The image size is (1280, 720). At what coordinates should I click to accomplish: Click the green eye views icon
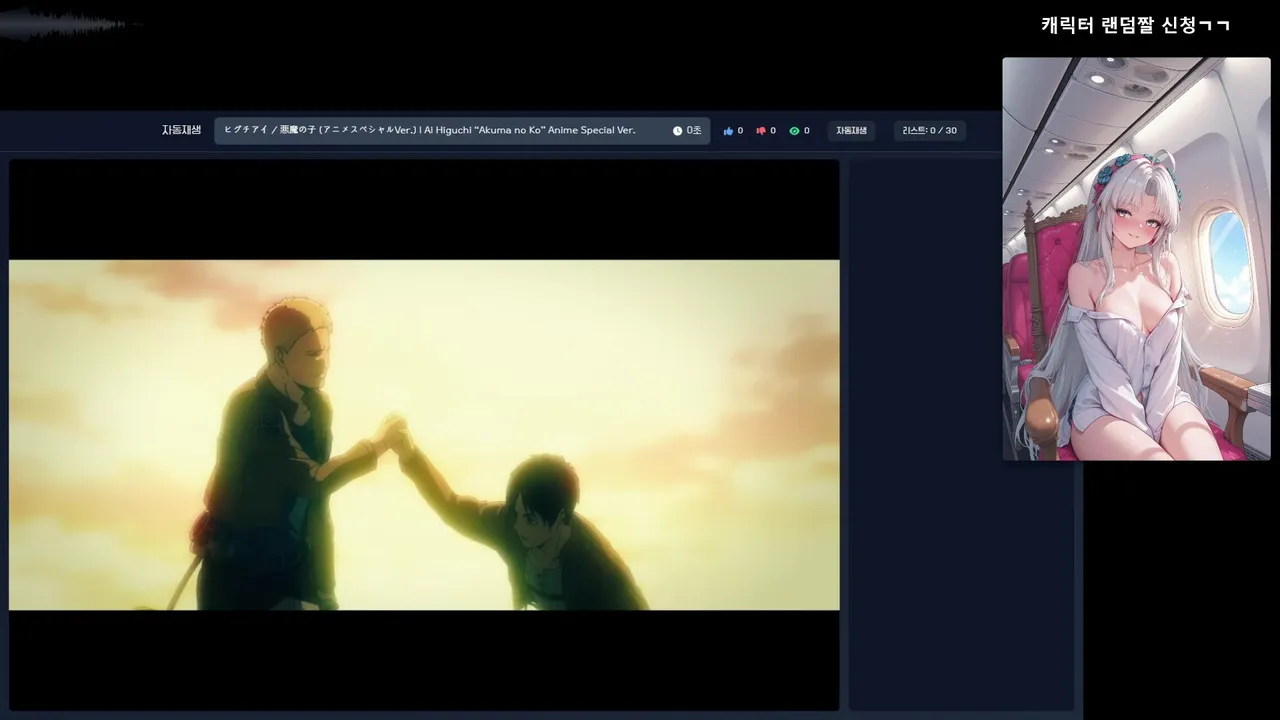pyautogui.click(x=794, y=131)
